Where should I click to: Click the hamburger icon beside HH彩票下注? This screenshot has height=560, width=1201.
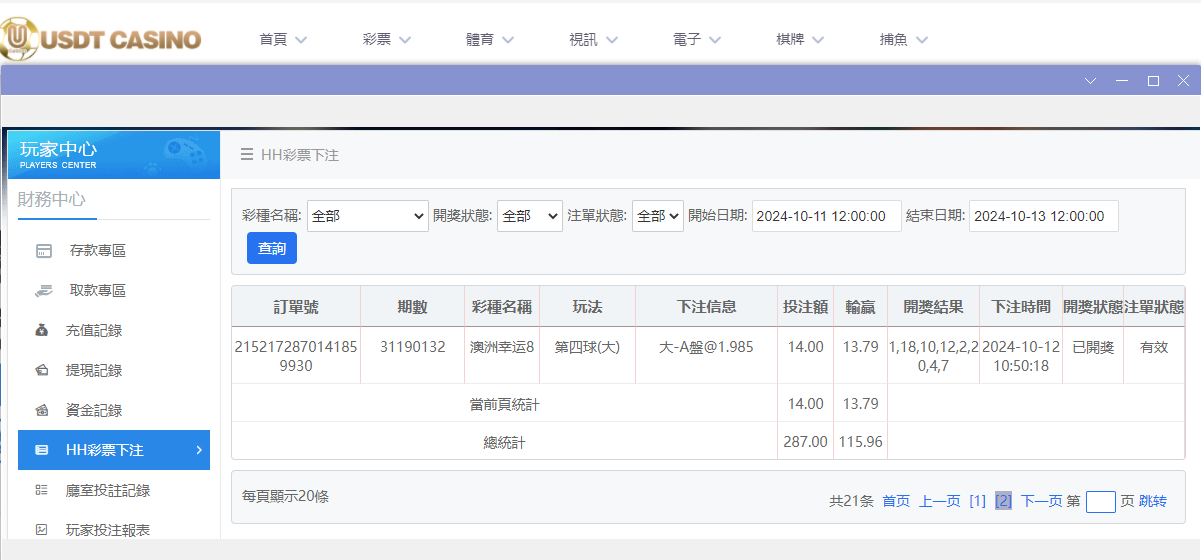pos(246,155)
